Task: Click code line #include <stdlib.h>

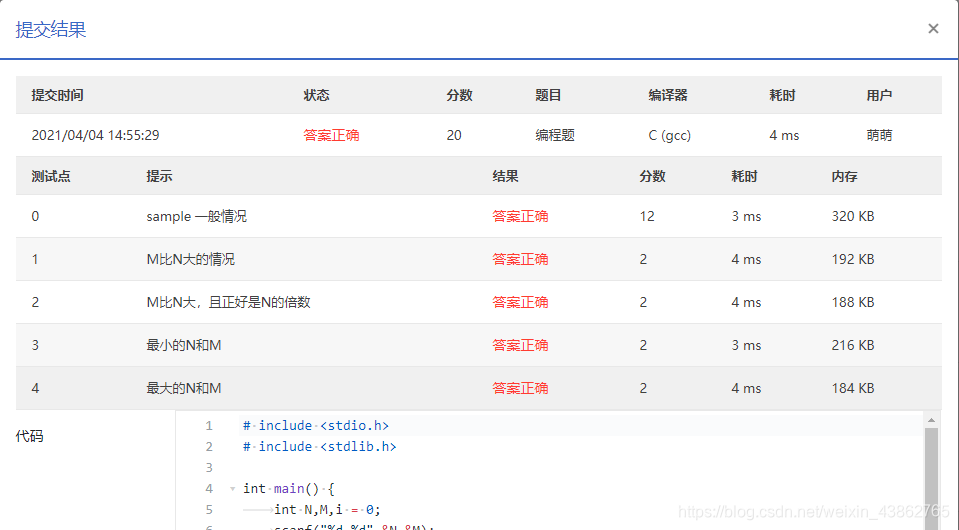Action: pyautogui.click(x=319, y=447)
